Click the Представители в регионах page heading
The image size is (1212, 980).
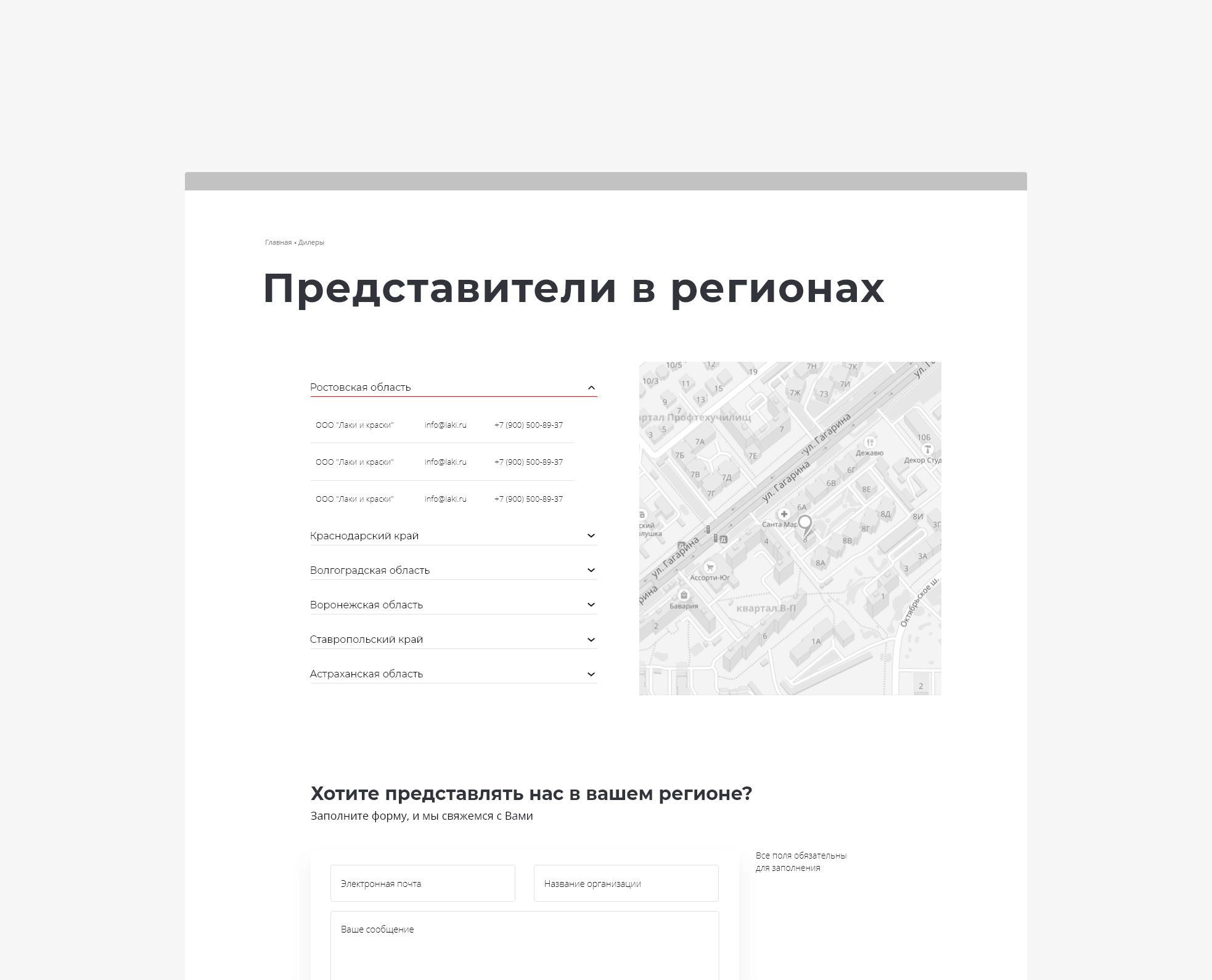point(574,288)
